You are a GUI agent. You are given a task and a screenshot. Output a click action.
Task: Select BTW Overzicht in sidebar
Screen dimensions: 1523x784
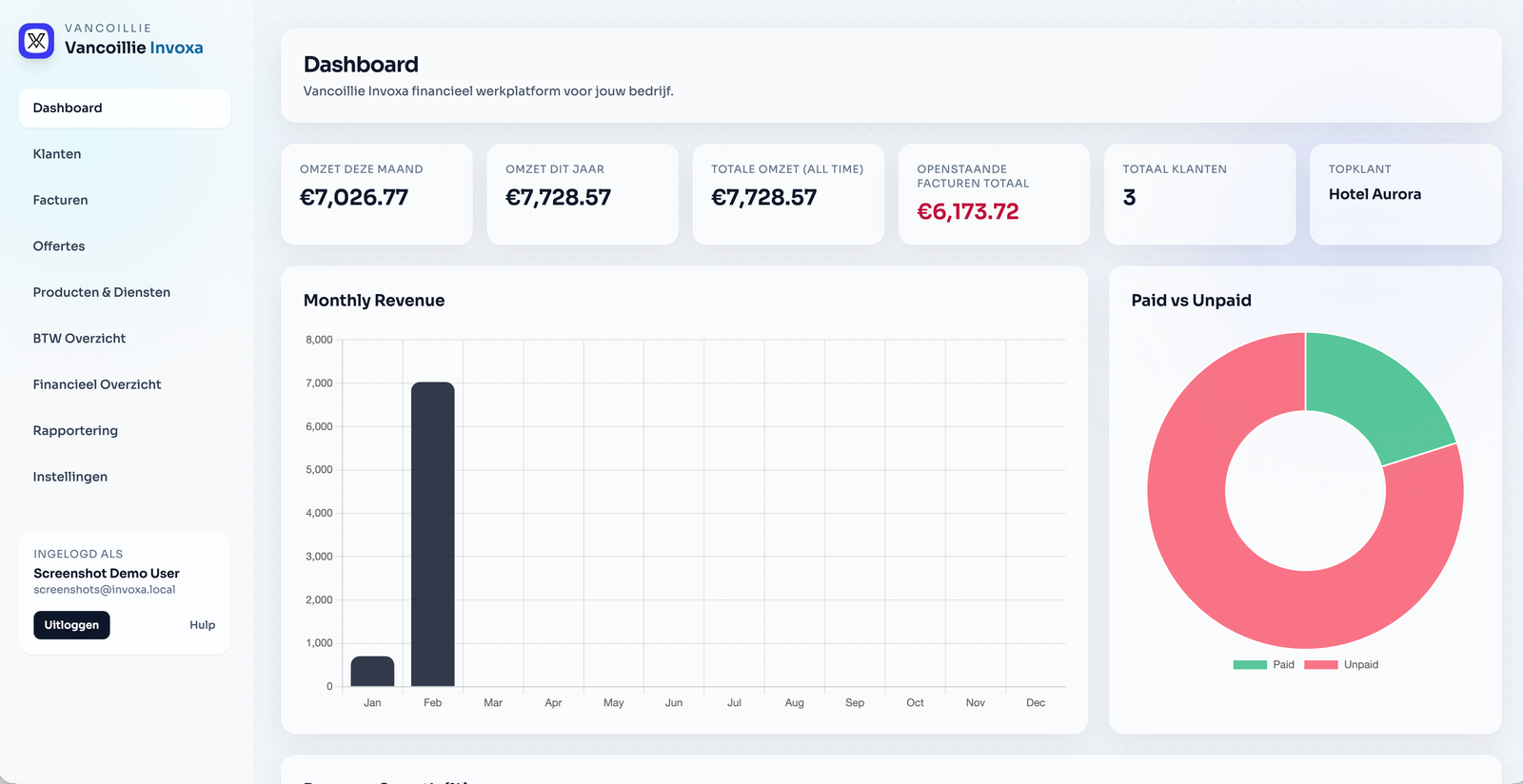click(79, 339)
